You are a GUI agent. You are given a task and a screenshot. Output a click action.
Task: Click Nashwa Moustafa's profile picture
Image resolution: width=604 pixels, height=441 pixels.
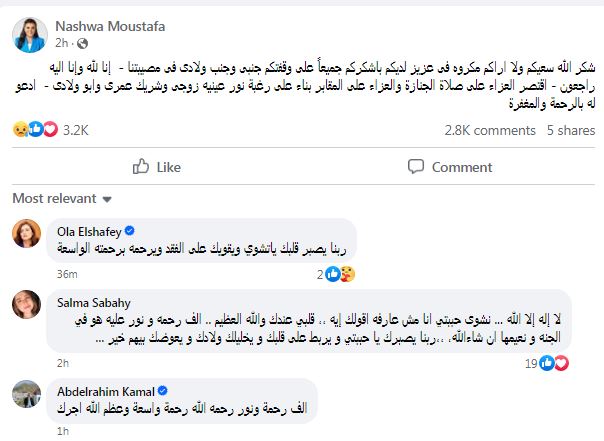pyautogui.click(x=26, y=34)
